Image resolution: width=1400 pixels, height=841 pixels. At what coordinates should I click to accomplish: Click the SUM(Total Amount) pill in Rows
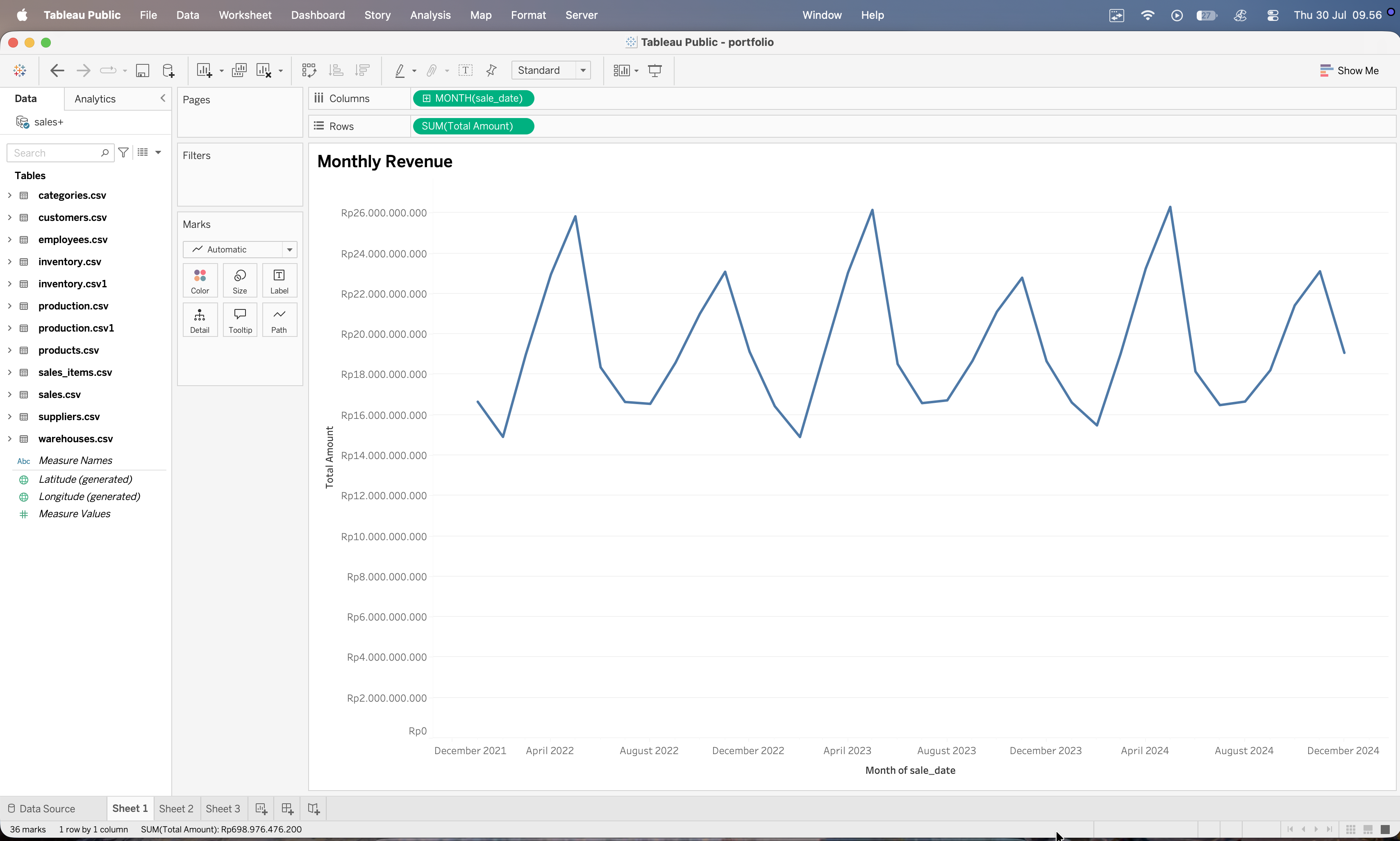(473, 126)
